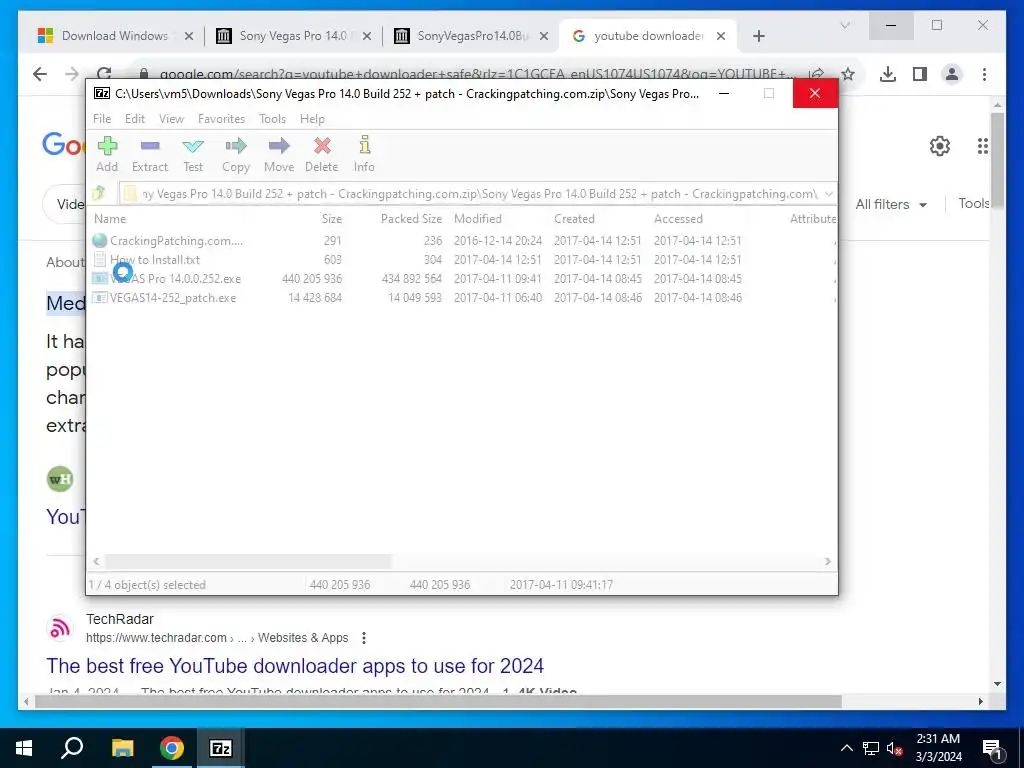Click the Add toolbar icon in 7-Zip
This screenshot has width=1024, height=768.
tap(107, 146)
